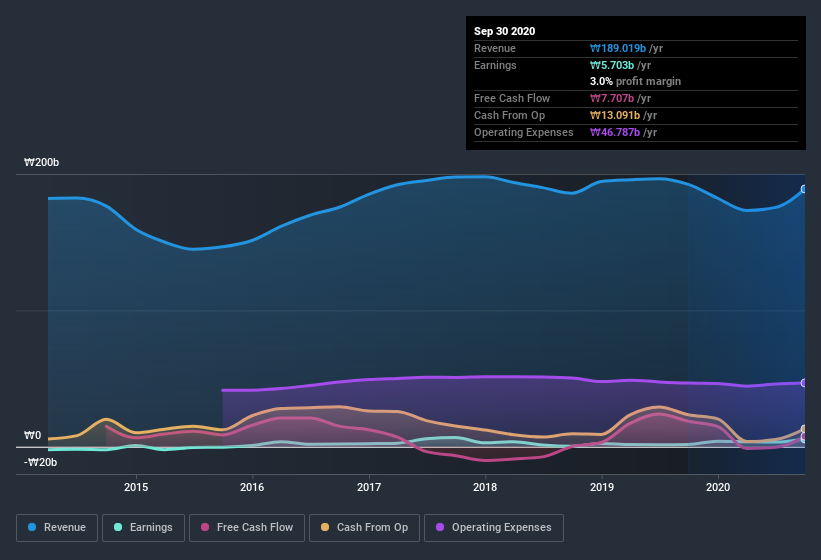Viewport: 821px width, 560px height.
Task: Click the Operating Expenses line endpoint marker
Action: (x=804, y=383)
